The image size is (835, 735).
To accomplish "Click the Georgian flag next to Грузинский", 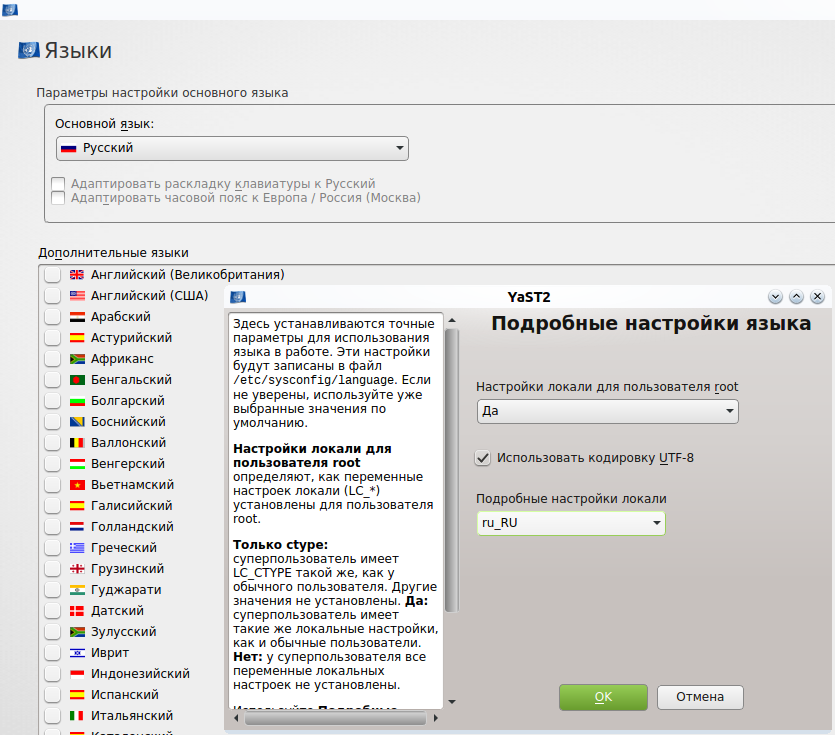I will (x=78, y=569).
